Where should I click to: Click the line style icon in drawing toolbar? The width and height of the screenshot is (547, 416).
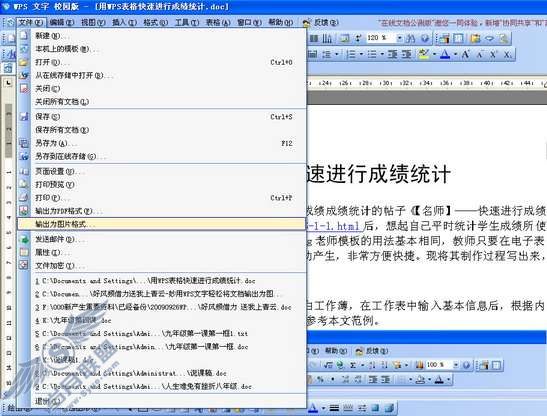(334, 408)
